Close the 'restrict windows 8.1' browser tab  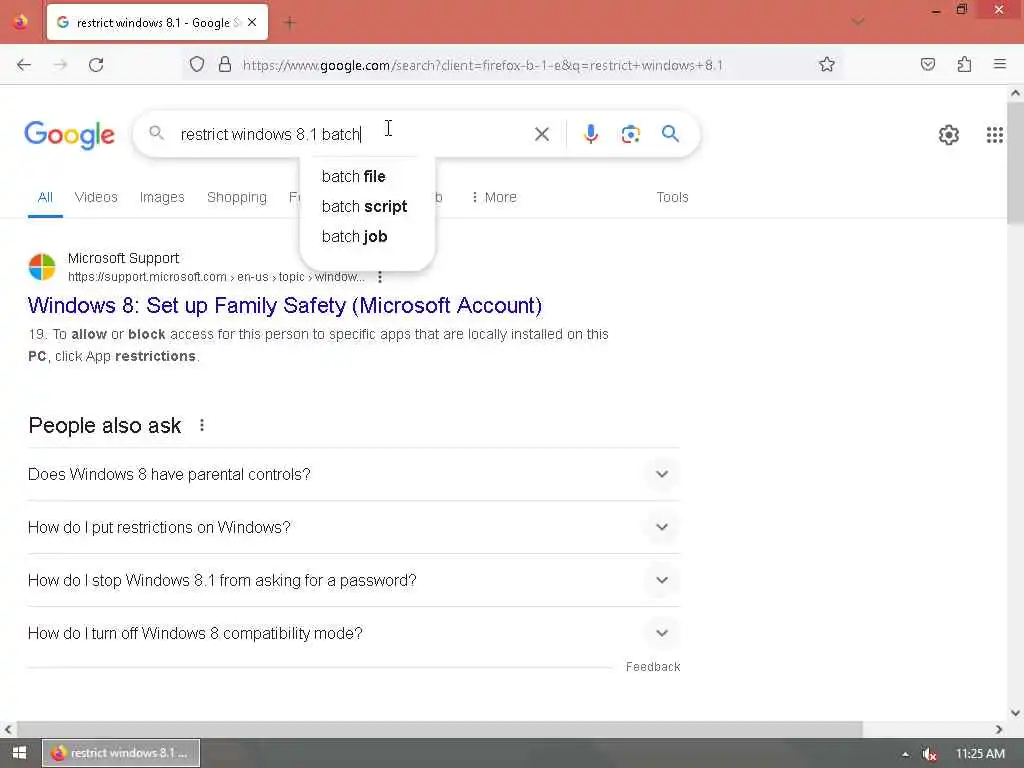point(252,23)
